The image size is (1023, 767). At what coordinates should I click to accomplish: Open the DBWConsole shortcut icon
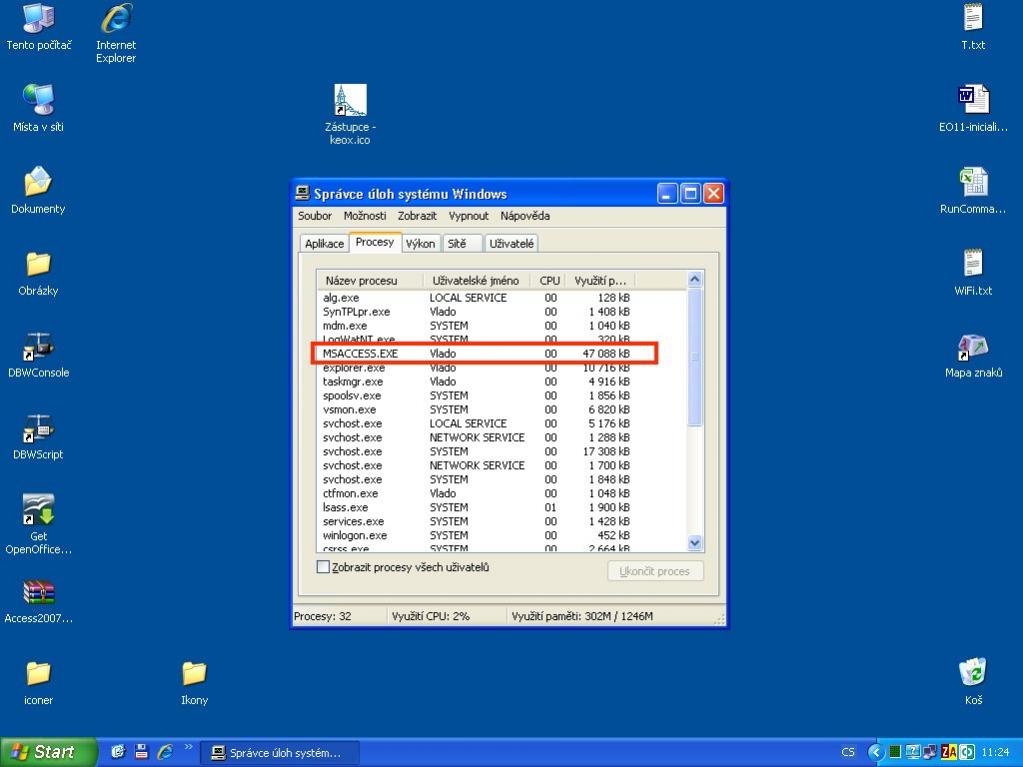click(x=38, y=347)
